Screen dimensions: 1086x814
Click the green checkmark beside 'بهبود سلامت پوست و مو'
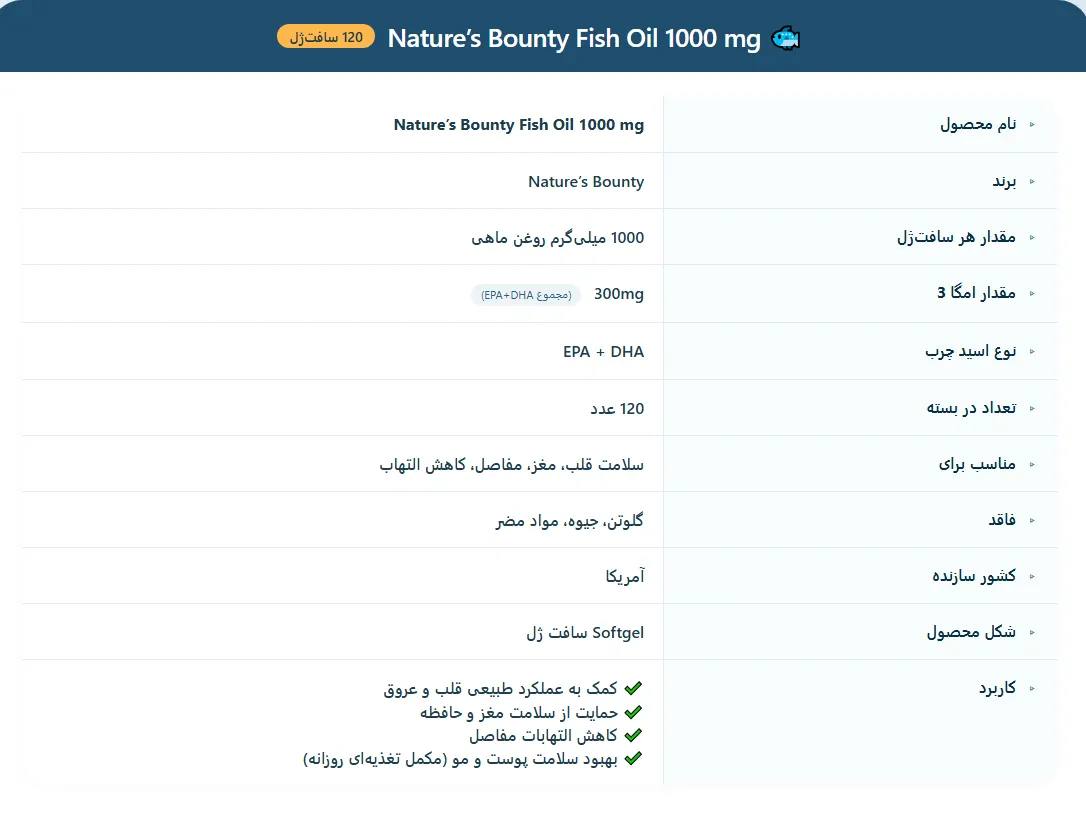633,759
